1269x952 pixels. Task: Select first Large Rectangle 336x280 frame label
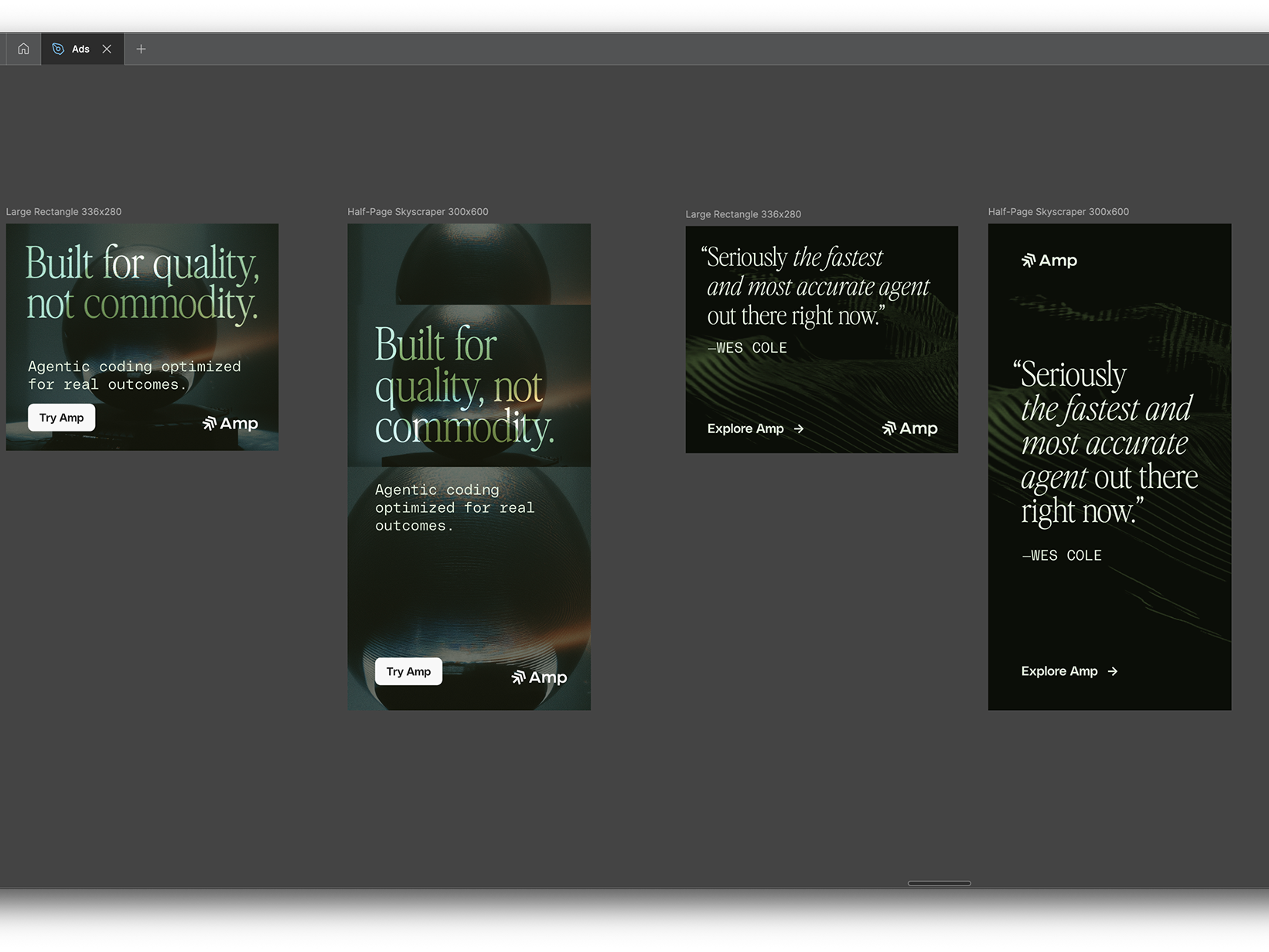63,211
